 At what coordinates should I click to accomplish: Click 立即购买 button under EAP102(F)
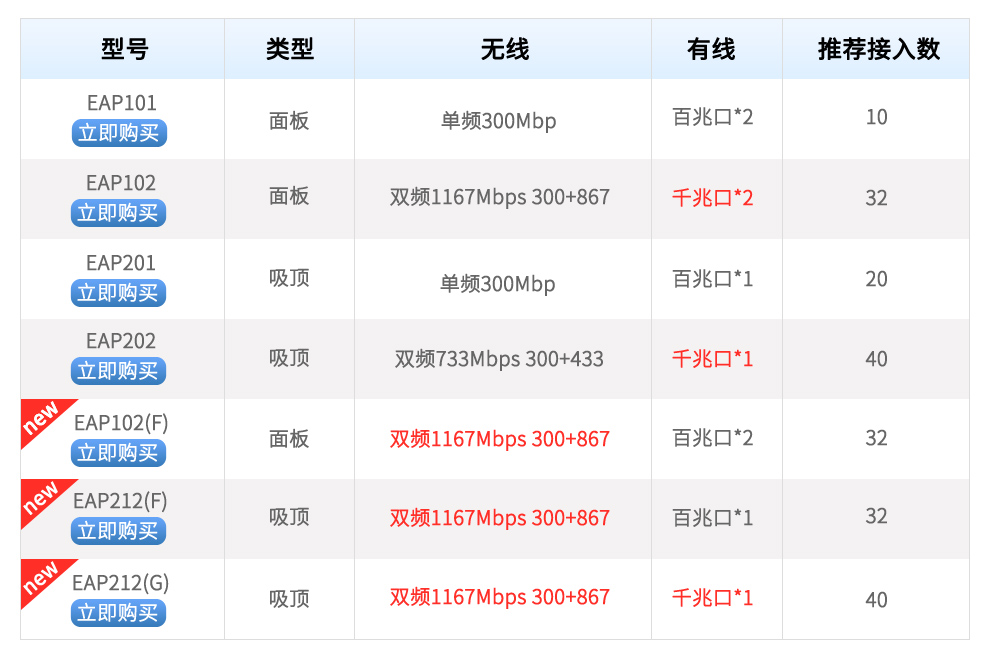119,453
